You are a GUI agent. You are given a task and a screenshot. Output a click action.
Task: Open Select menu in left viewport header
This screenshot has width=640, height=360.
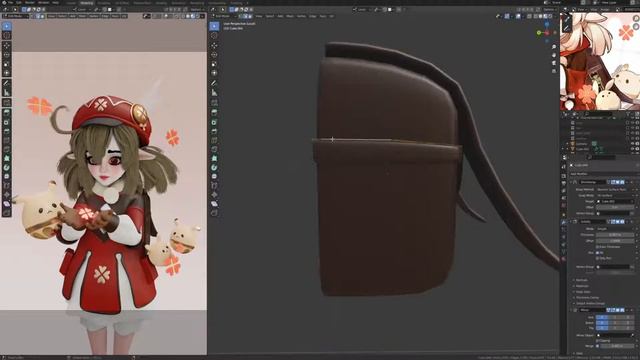click(x=62, y=16)
